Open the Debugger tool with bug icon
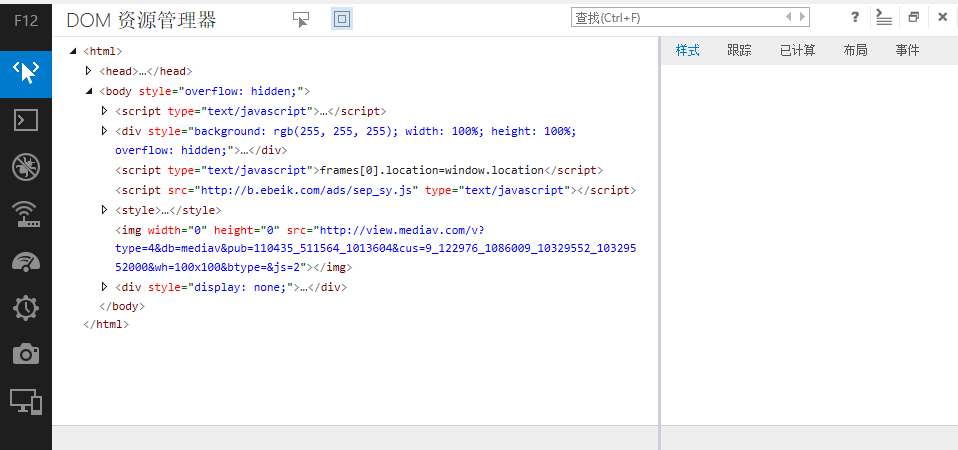958x450 pixels. coord(26,167)
